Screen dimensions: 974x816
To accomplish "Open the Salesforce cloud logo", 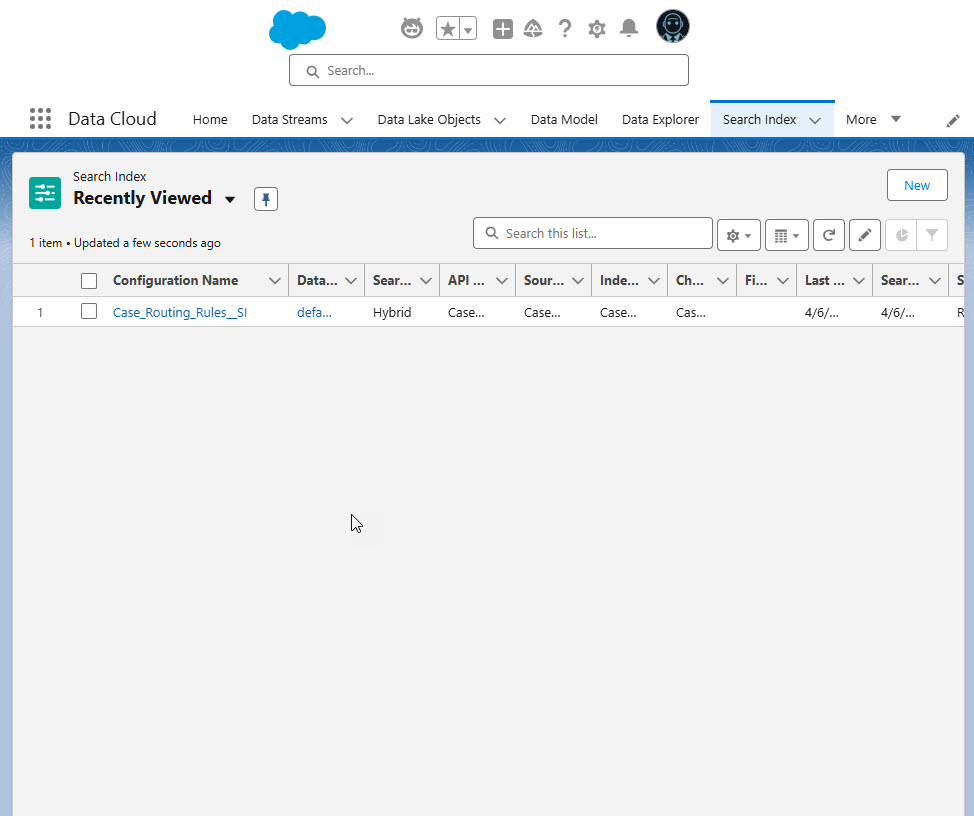I will 297,29.
